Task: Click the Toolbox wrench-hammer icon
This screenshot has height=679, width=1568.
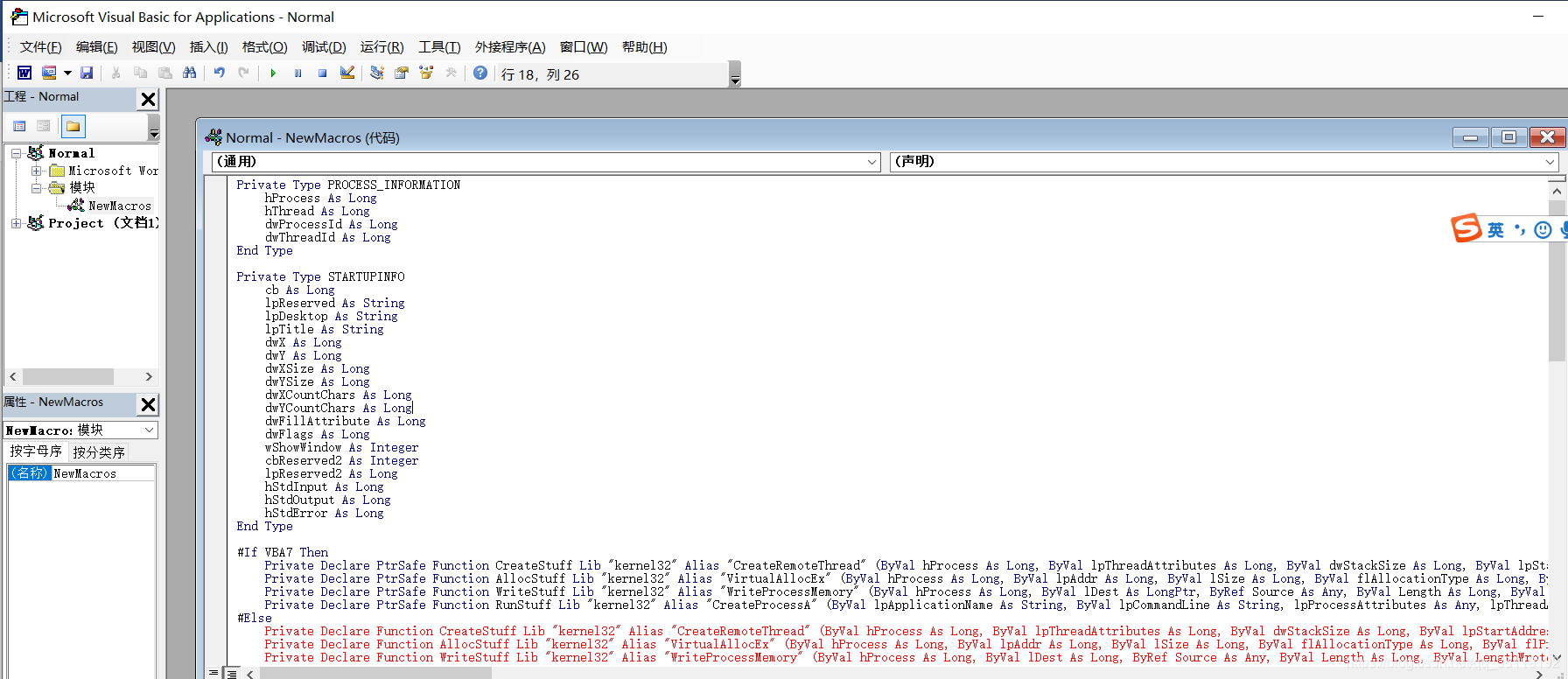Action: (x=451, y=73)
